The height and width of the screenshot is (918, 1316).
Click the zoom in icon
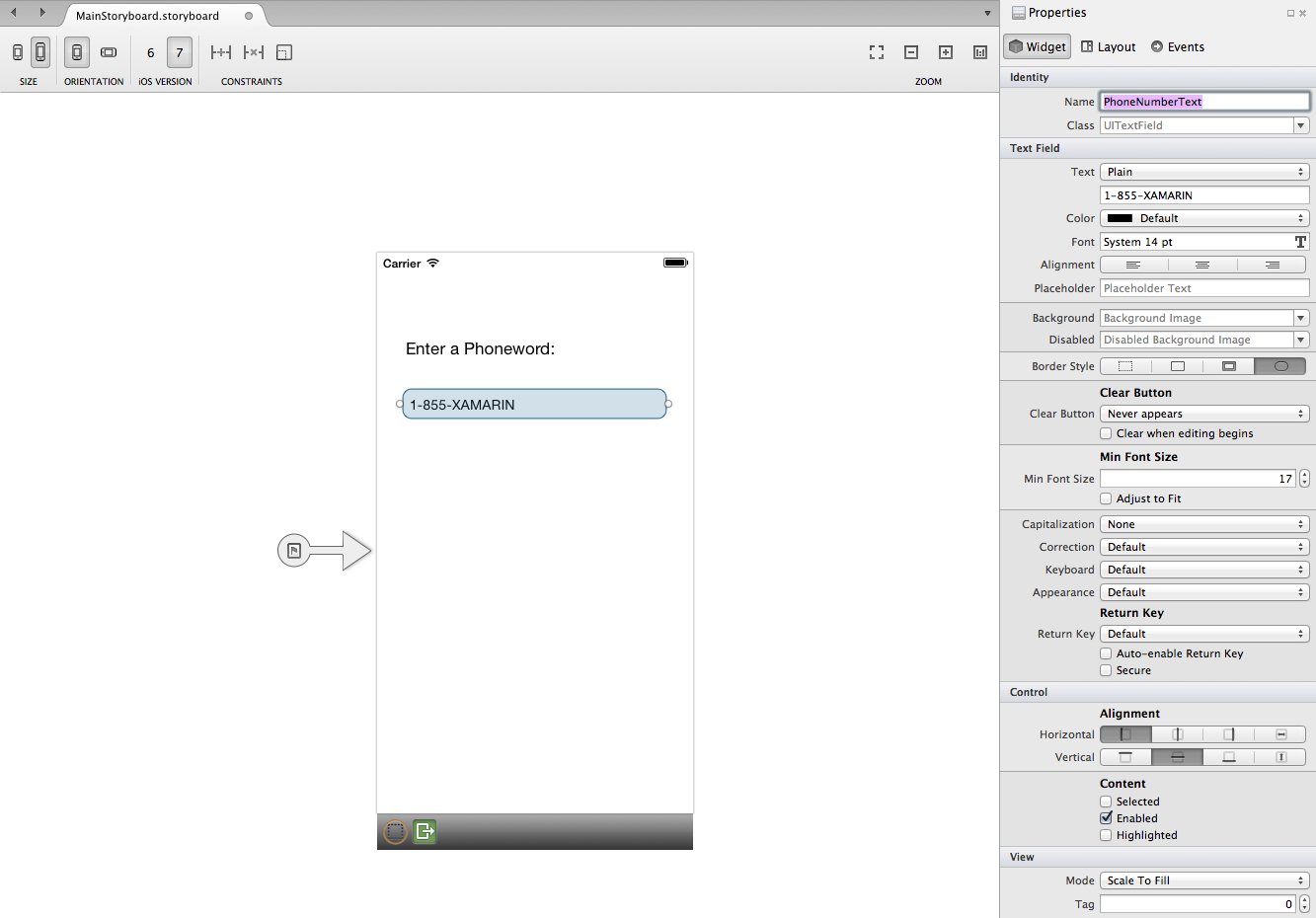(x=945, y=52)
